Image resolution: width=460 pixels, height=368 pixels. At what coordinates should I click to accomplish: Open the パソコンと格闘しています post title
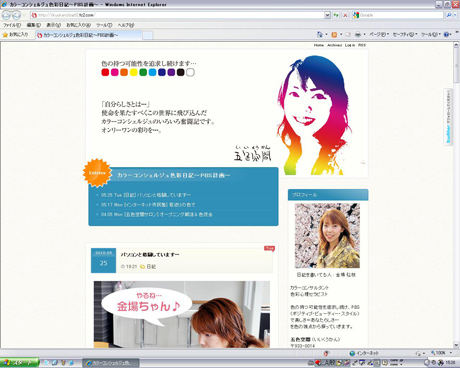pos(150,255)
